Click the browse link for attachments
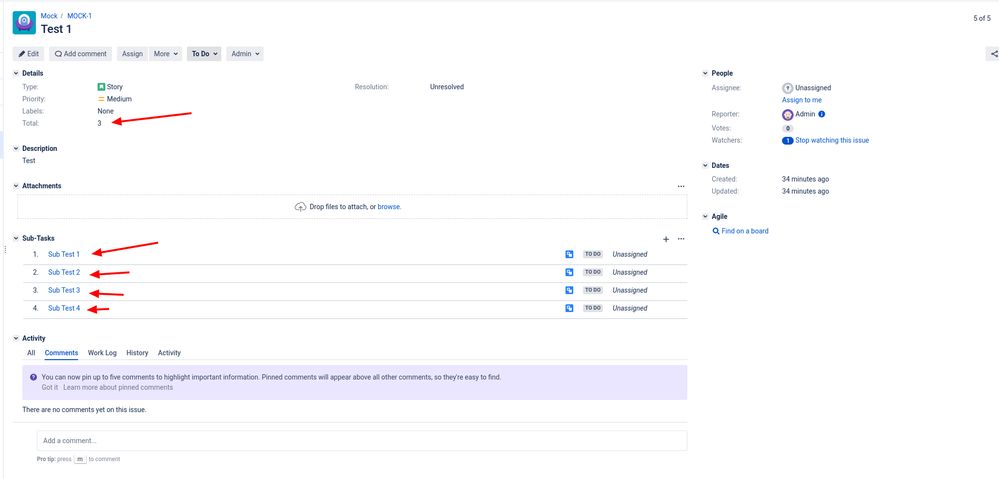 coord(389,206)
